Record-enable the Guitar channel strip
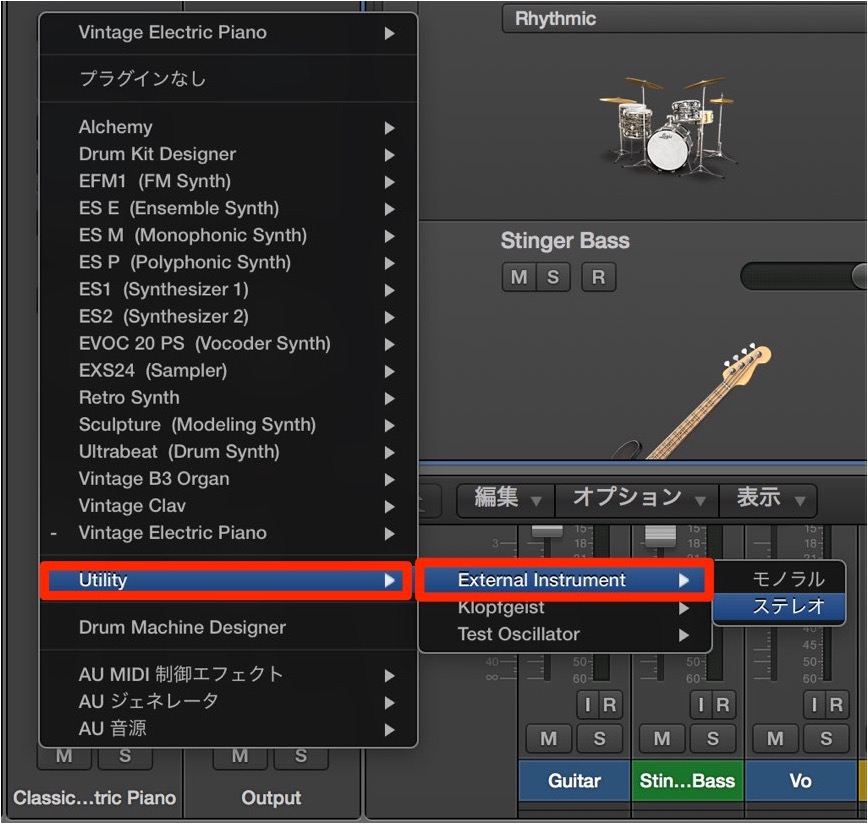The height and width of the screenshot is (824, 868). click(x=610, y=704)
